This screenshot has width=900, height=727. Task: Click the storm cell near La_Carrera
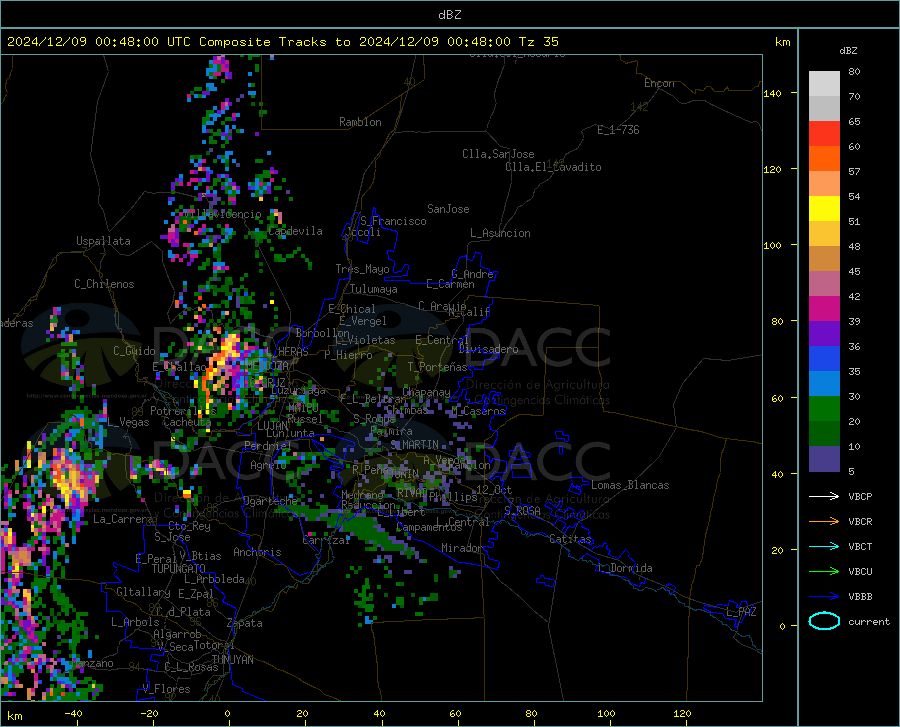(x=72, y=479)
